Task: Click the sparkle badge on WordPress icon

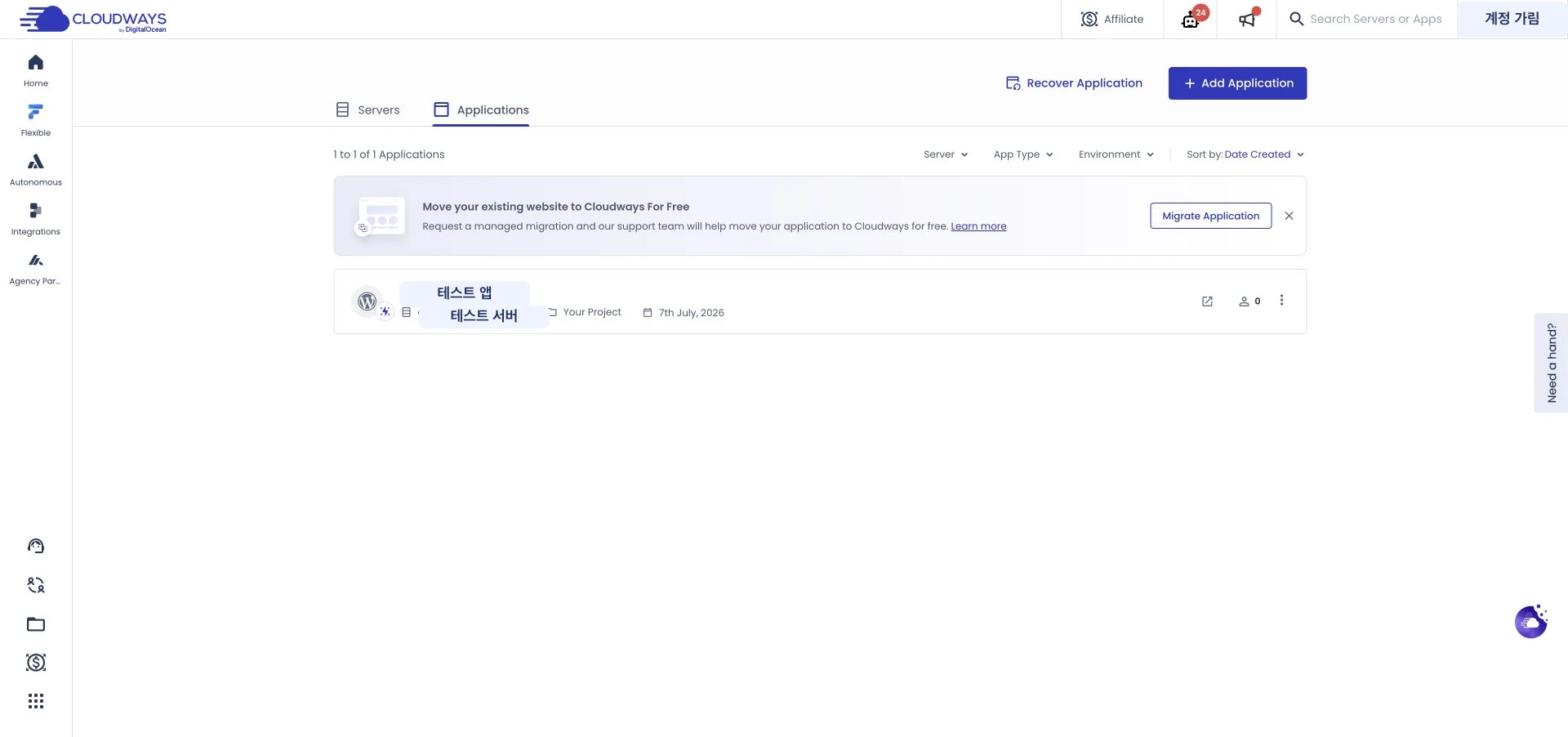Action: (385, 312)
